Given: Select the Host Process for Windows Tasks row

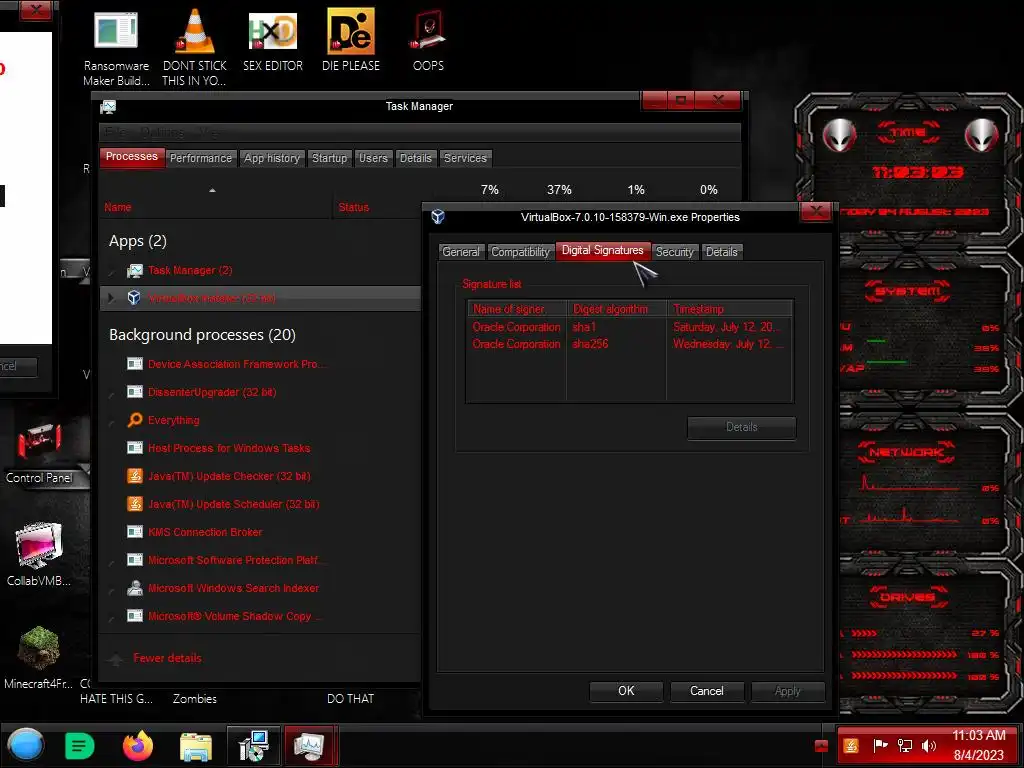Looking at the screenshot, I should click(260, 448).
